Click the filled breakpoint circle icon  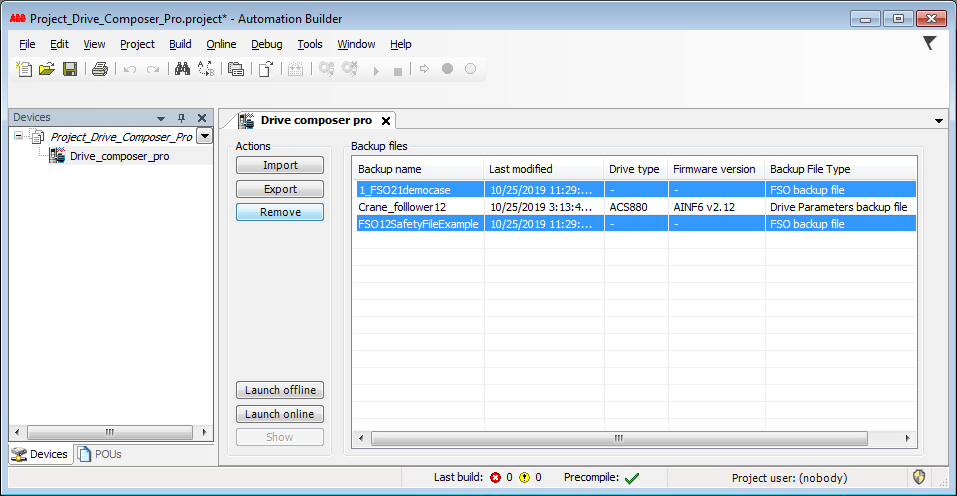click(x=447, y=69)
